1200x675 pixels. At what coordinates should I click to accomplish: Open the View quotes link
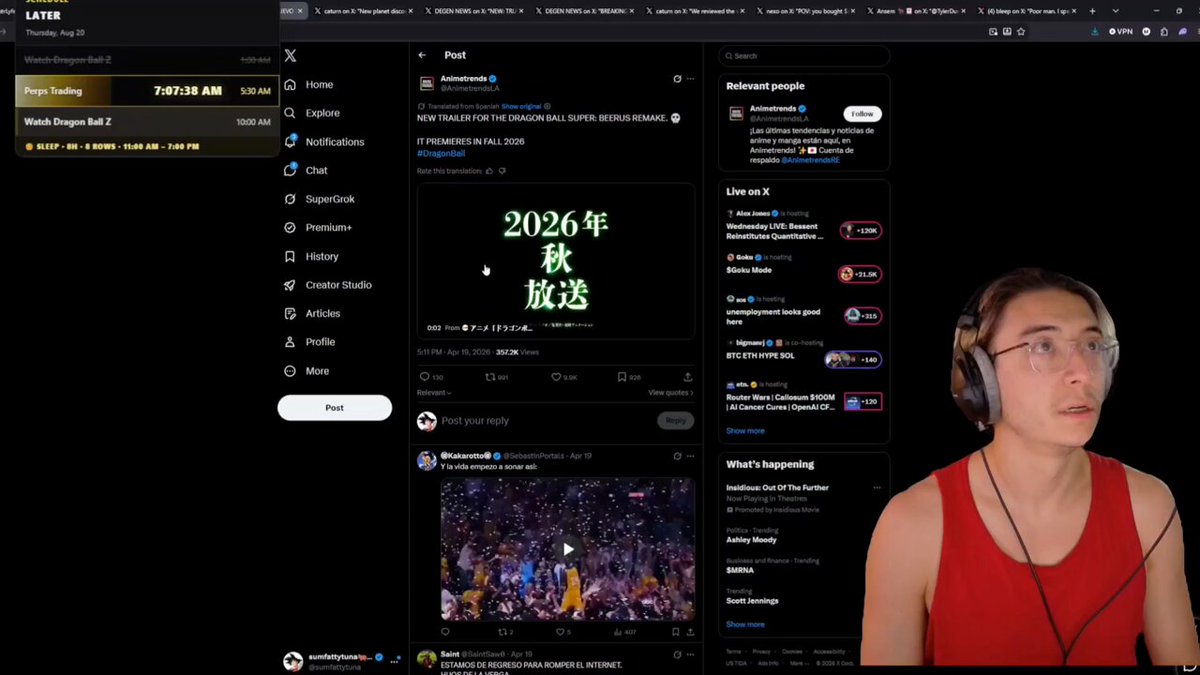pos(670,393)
